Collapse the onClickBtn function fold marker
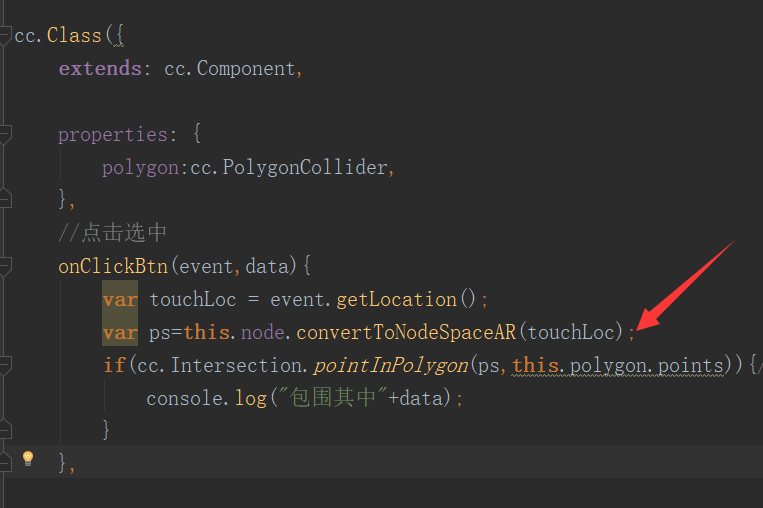Image resolution: width=763 pixels, height=508 pixels. point(6,266)
